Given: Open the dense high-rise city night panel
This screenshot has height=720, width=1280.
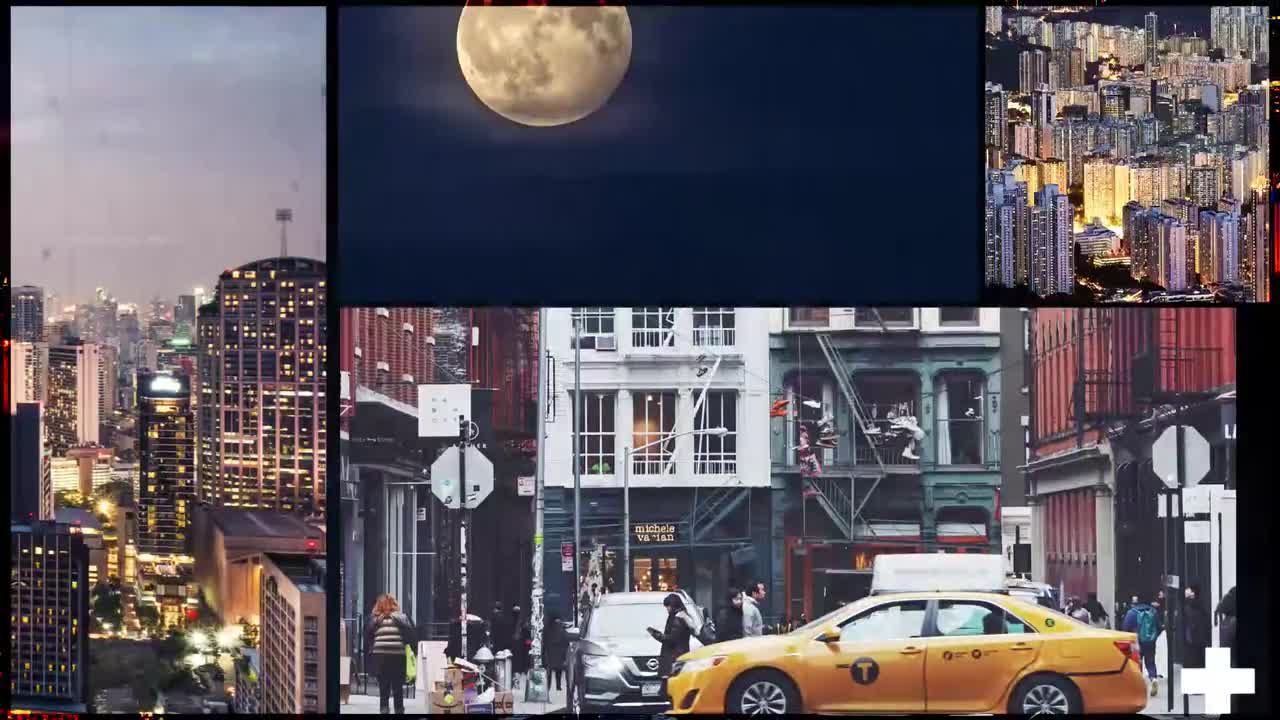Looking at the screenshot, I should [x=1127, y=155].
